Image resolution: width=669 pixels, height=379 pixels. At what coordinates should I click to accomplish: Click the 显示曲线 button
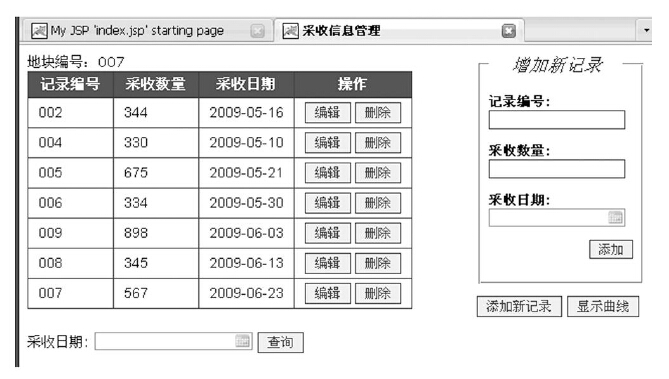pyautogui.click(x=603, y=306)
